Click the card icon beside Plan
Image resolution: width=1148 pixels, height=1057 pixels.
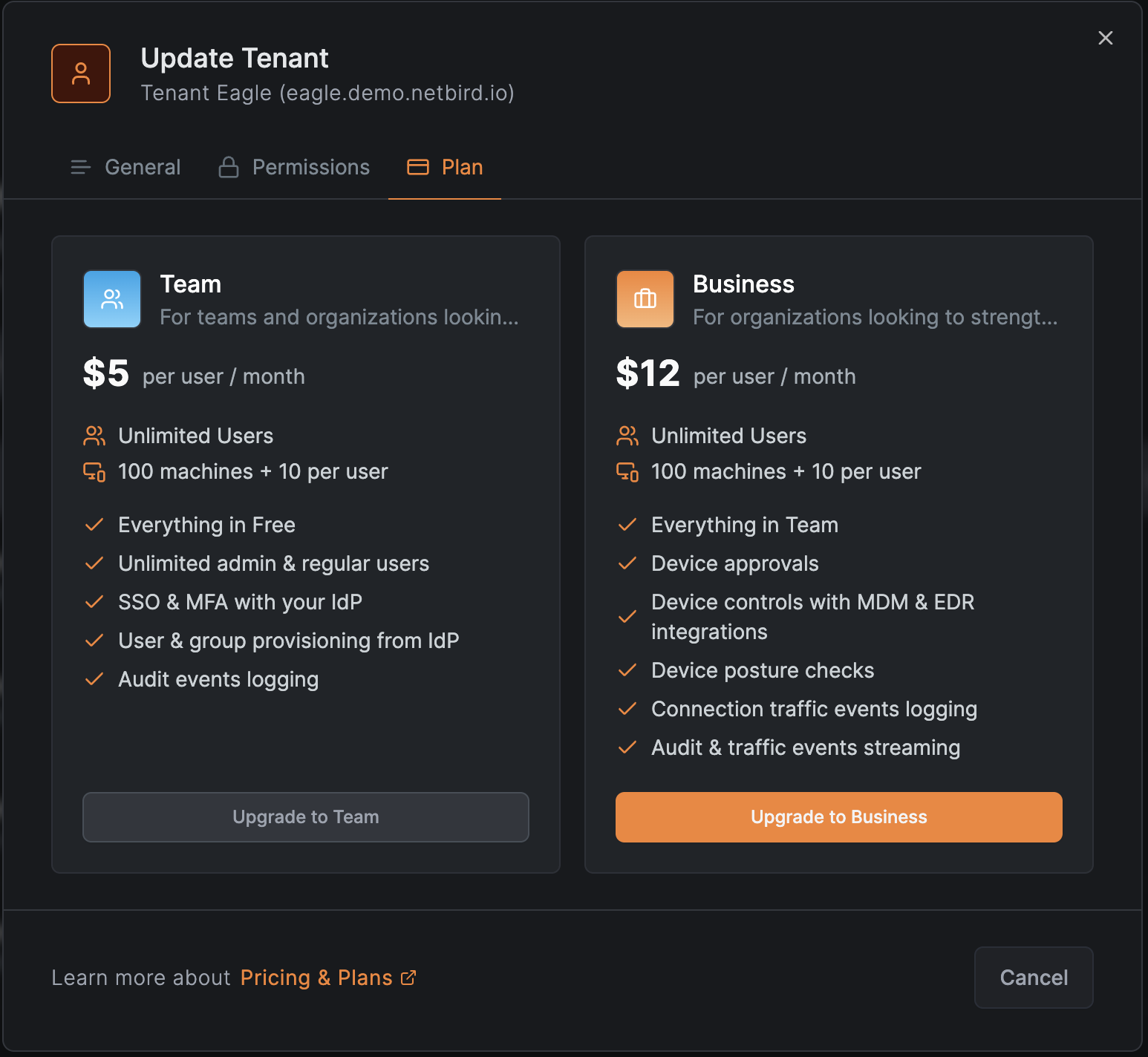417,167
